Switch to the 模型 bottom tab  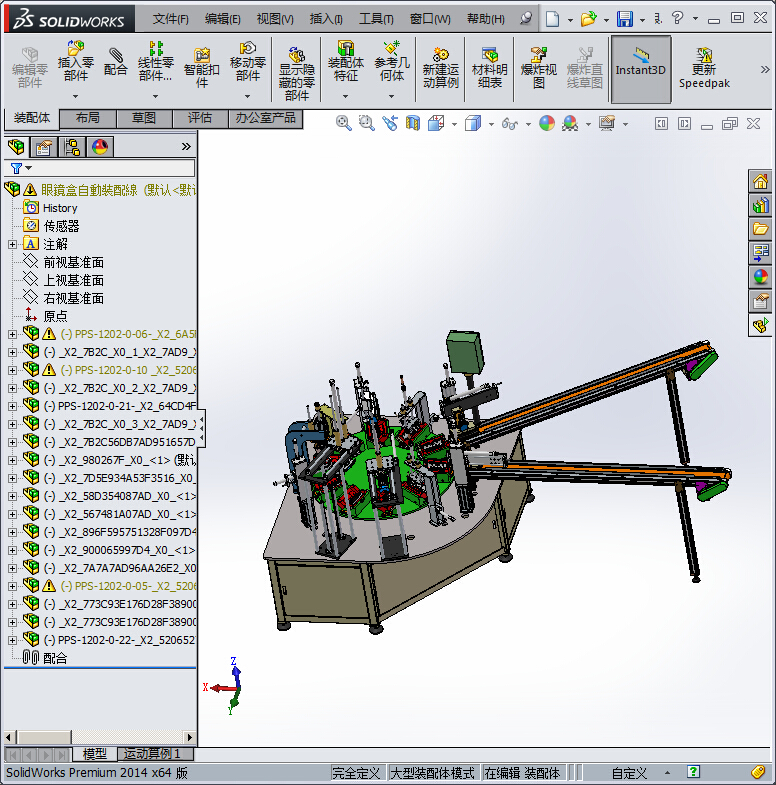click(x=95, y=753)
